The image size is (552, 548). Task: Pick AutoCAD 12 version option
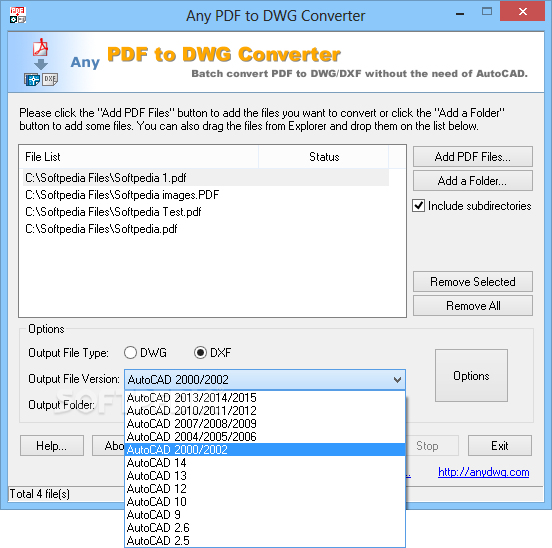[x=265, y=489]
